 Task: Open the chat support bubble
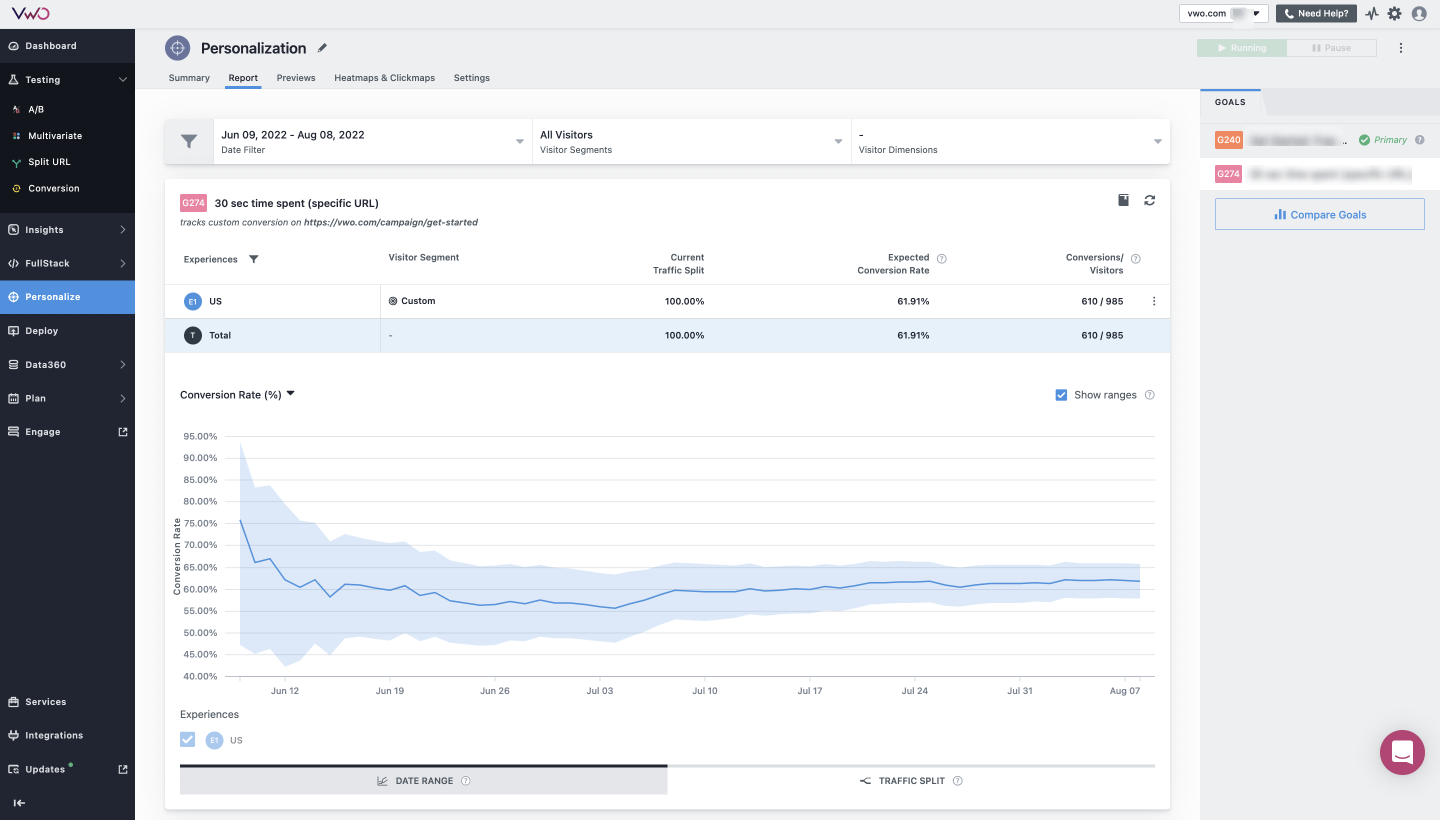click(1401, 752)
